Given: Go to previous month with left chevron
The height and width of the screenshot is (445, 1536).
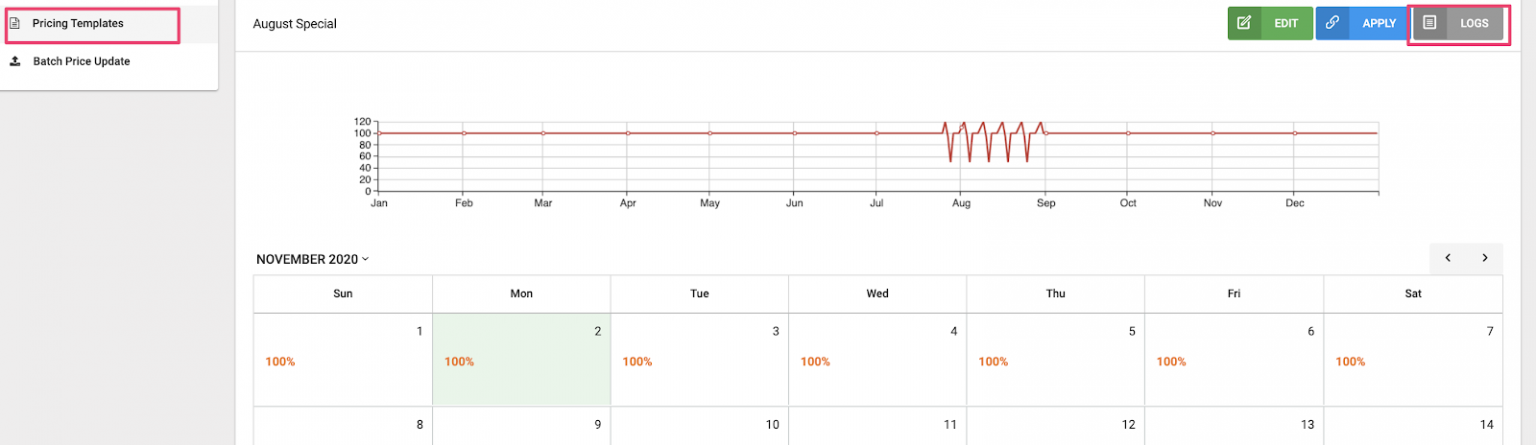Looking at the screenshot, I should [x=1448, y=258].
